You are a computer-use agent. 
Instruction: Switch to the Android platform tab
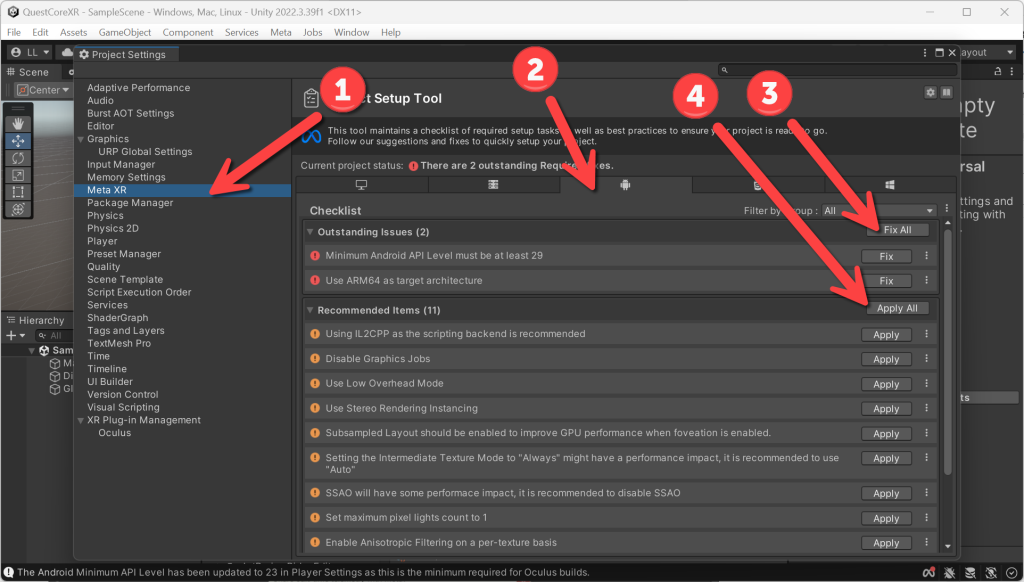pos(626,185)
